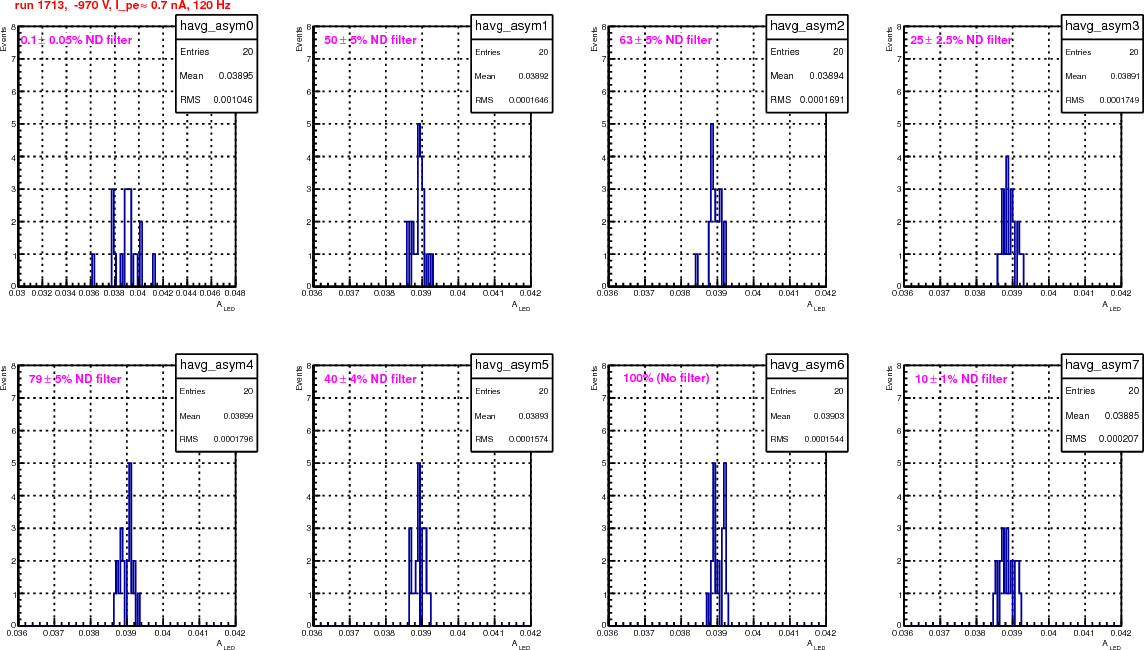This screenshot has height=650, width=1144.
Task: Click the '25± 2.5% ND filter' label
Action: tap(962, 40)
